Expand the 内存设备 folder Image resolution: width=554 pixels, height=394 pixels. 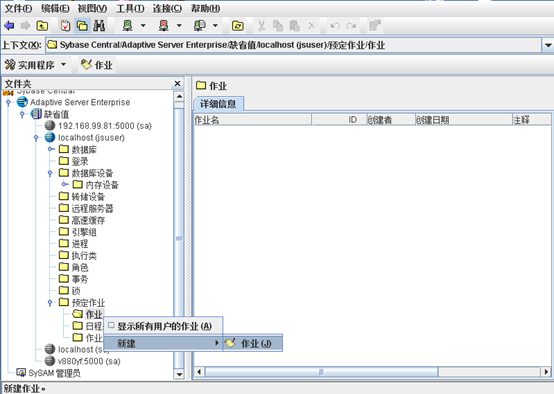[x=64, y=184]
